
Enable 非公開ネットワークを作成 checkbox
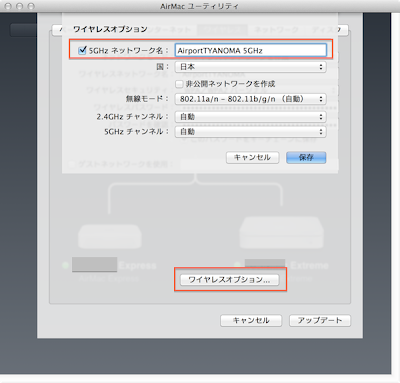(179, 84)
